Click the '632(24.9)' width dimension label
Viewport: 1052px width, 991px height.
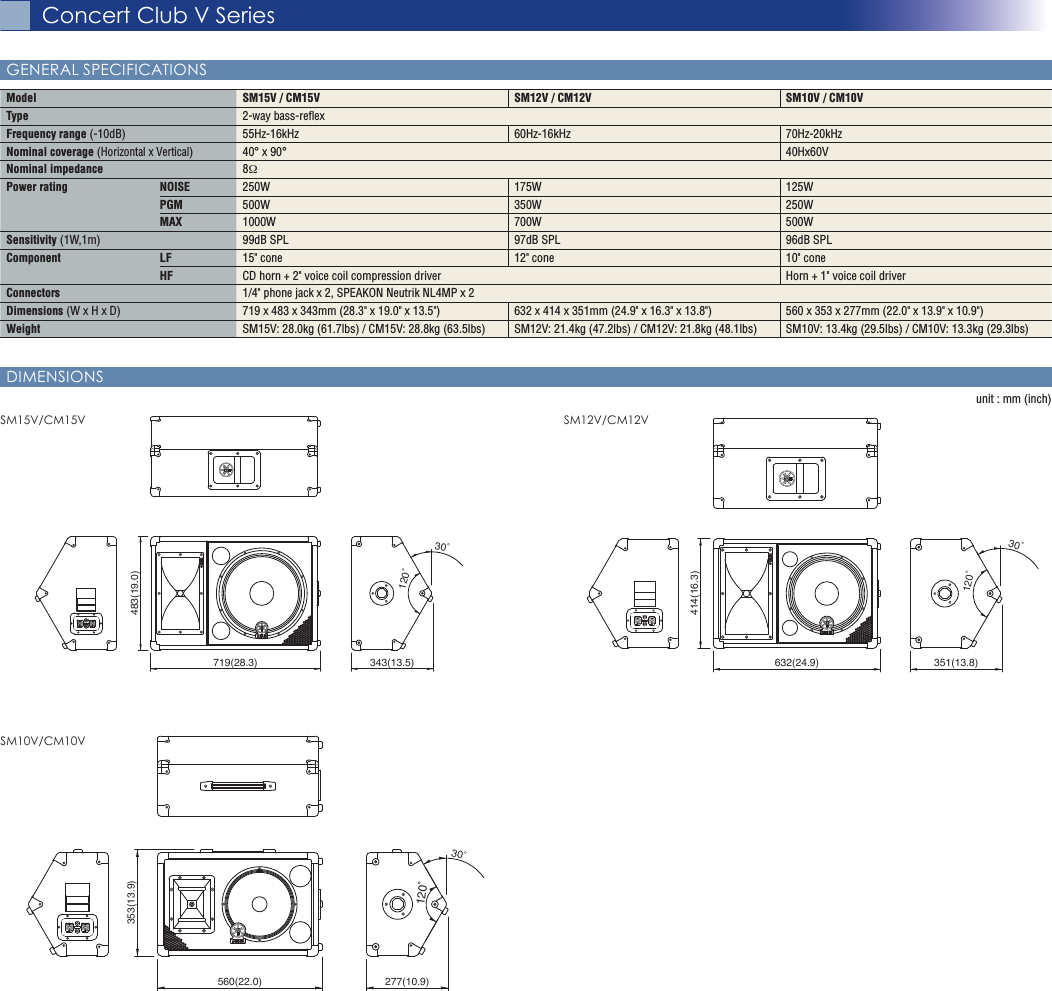pos(796,662)
